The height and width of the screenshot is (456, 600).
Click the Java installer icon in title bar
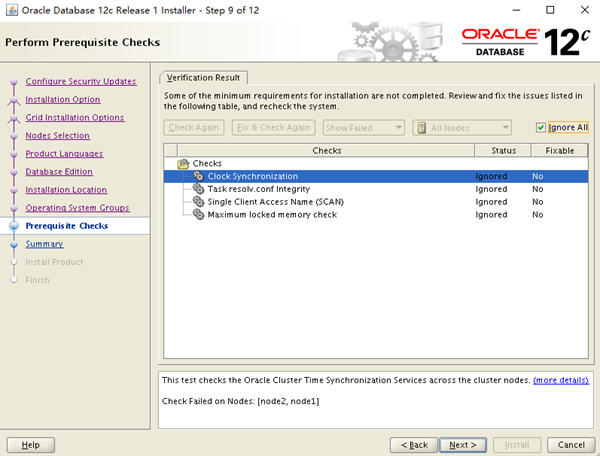[11, 10]
